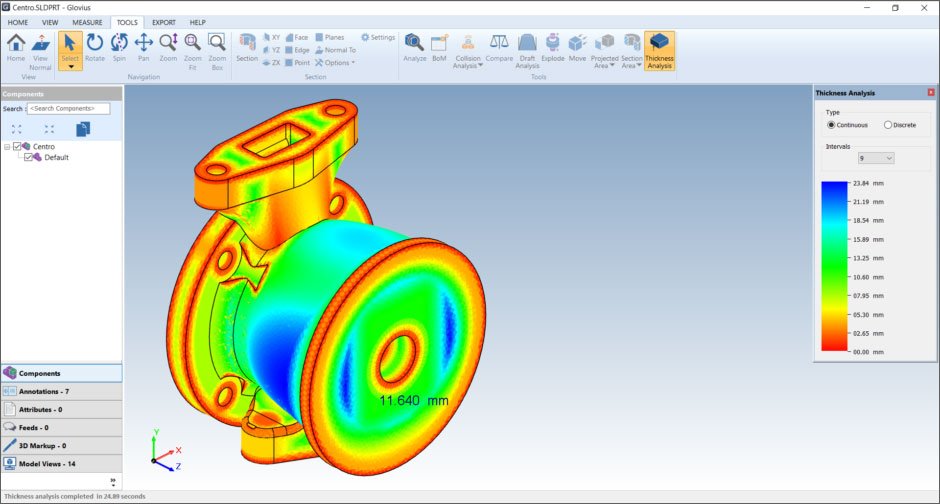Viewport: 940px width, 504px height.
Task: Open the VIEW ribbon tab
Action: pos(50,22)
